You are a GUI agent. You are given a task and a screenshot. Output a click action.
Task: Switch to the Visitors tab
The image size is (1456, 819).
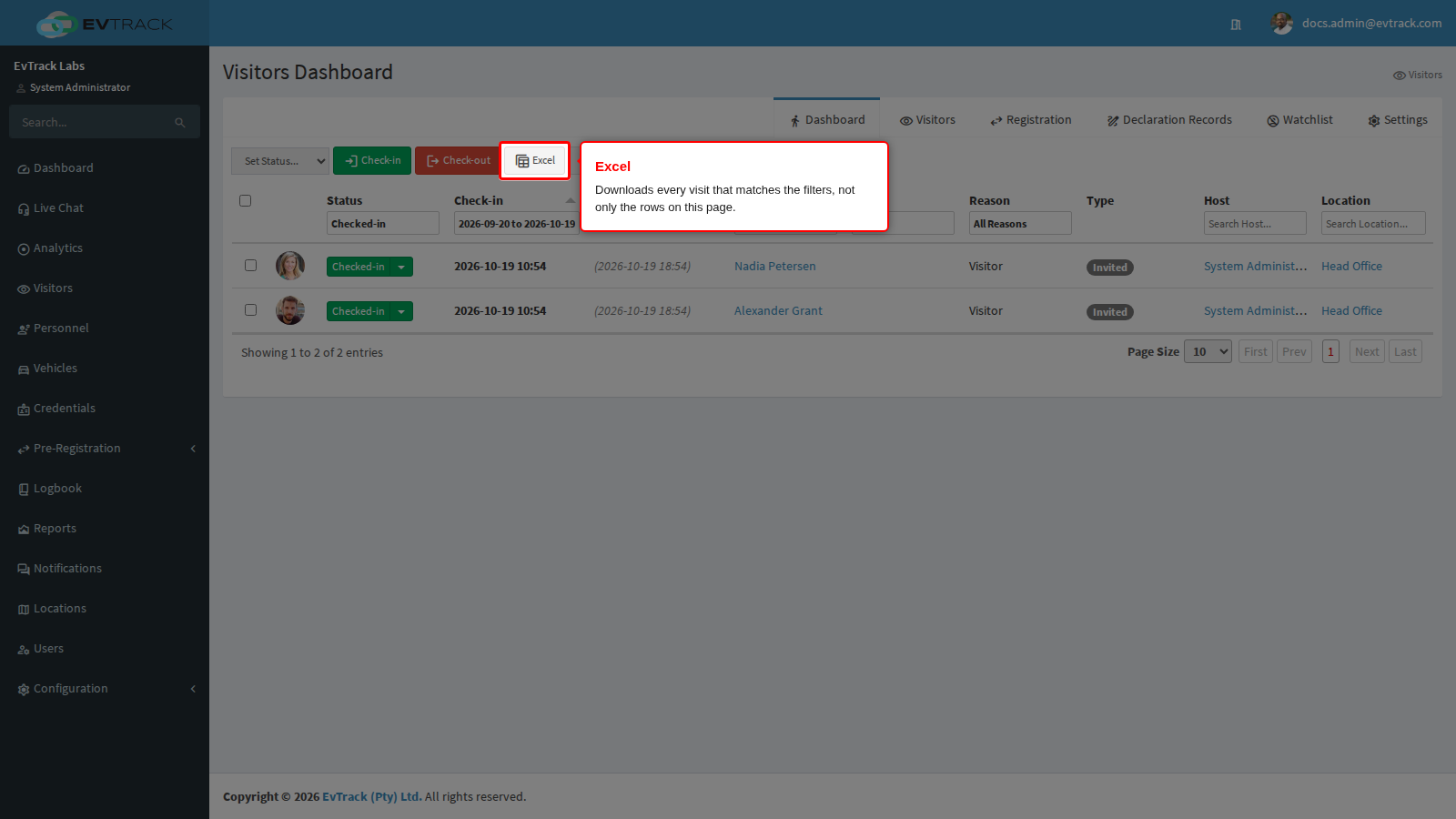pyautogui.click(x=927, y=120)
